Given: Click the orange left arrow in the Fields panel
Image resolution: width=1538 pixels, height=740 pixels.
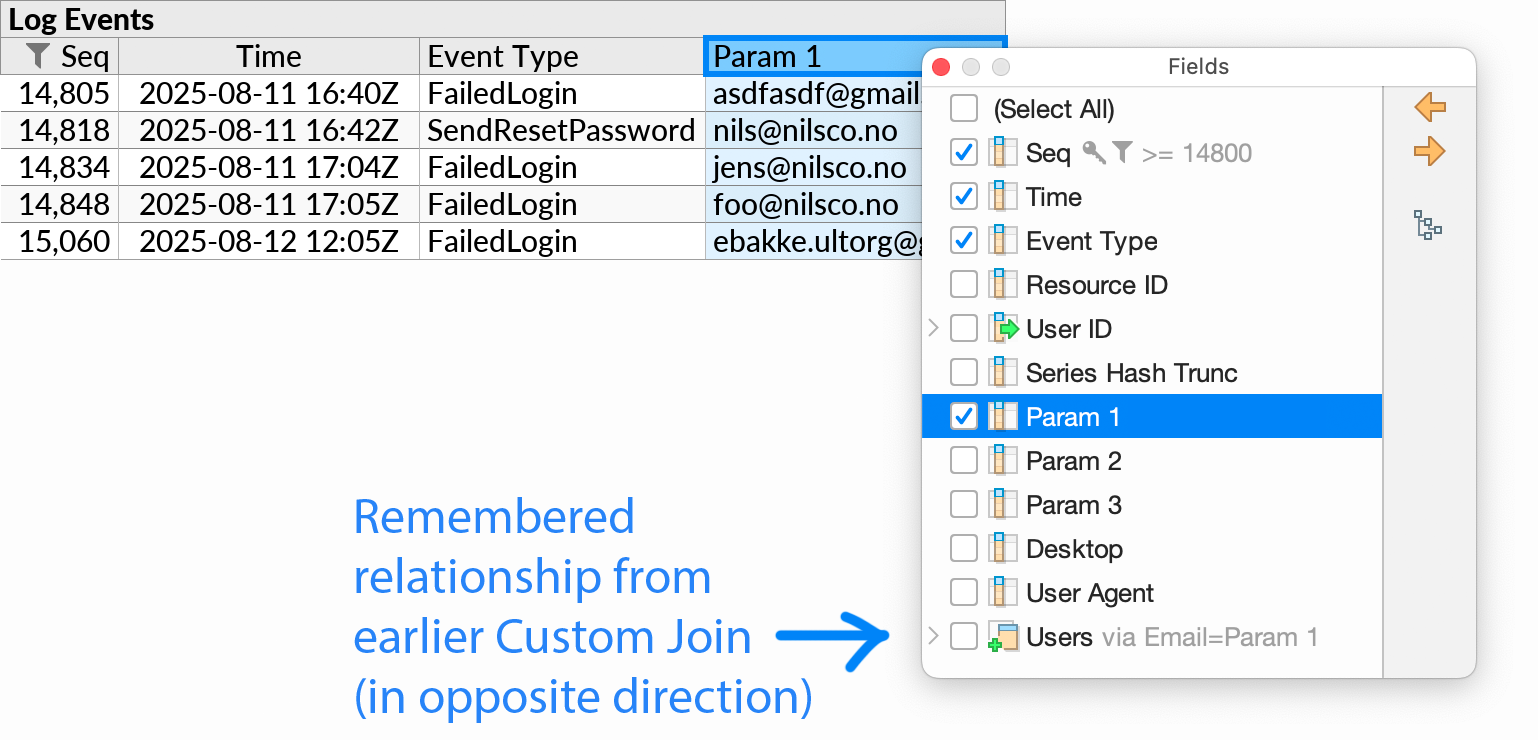Looking at the screenshot, I should 1430,107.
